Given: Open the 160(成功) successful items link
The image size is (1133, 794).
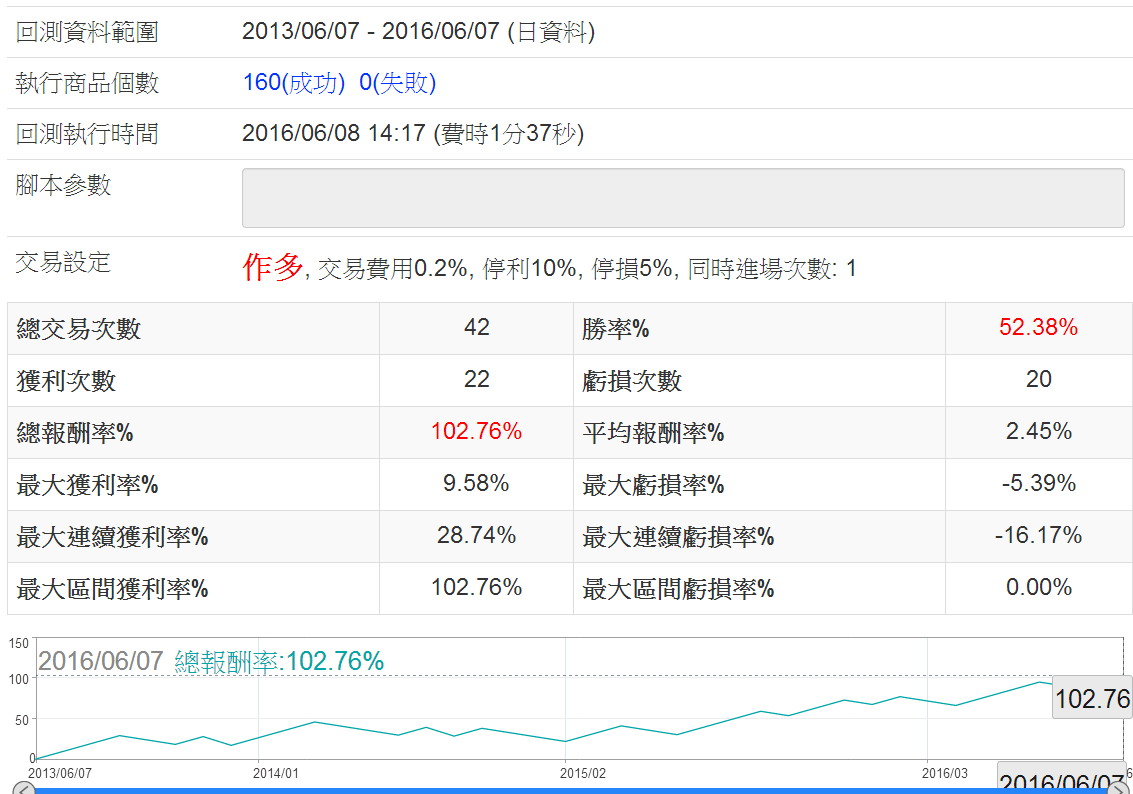Looking at the screenshot, I should 294,83.
